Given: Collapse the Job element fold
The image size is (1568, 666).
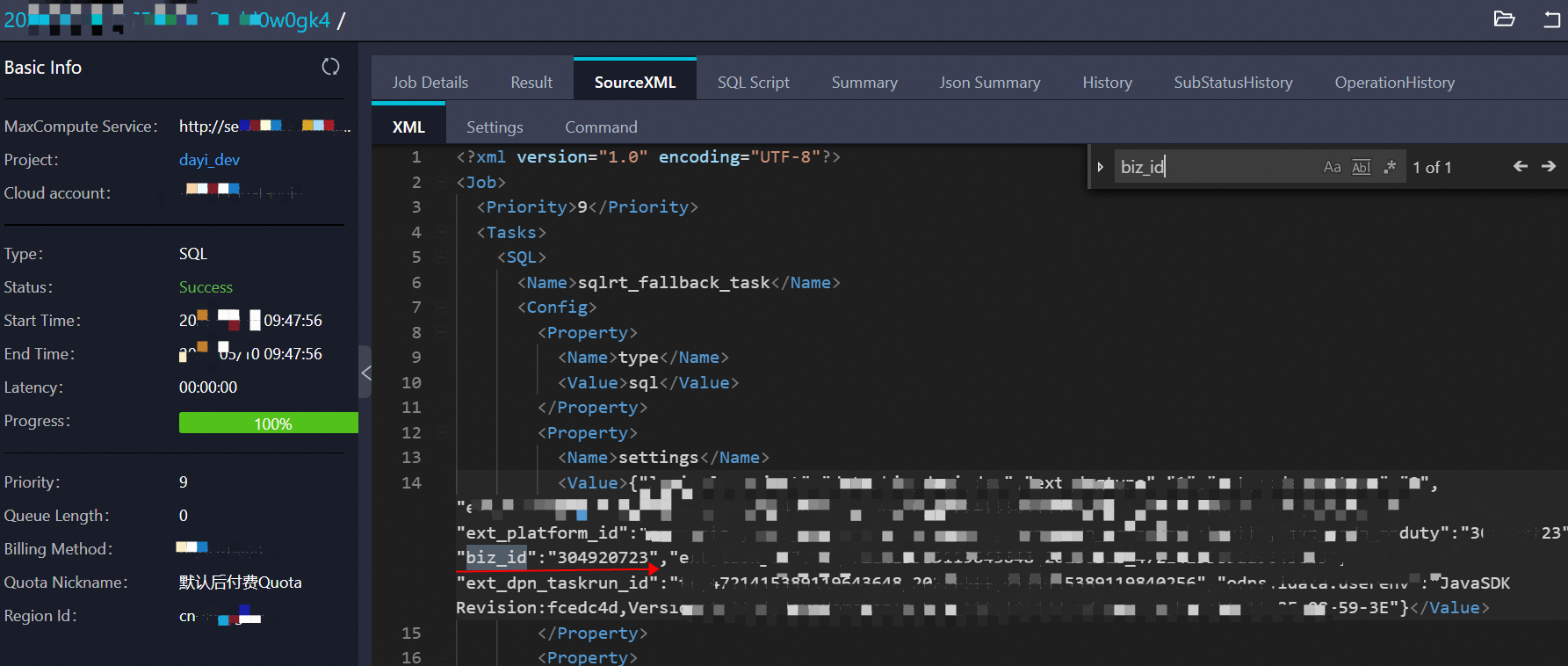Looking at the screenshot, I should [442, 183].
